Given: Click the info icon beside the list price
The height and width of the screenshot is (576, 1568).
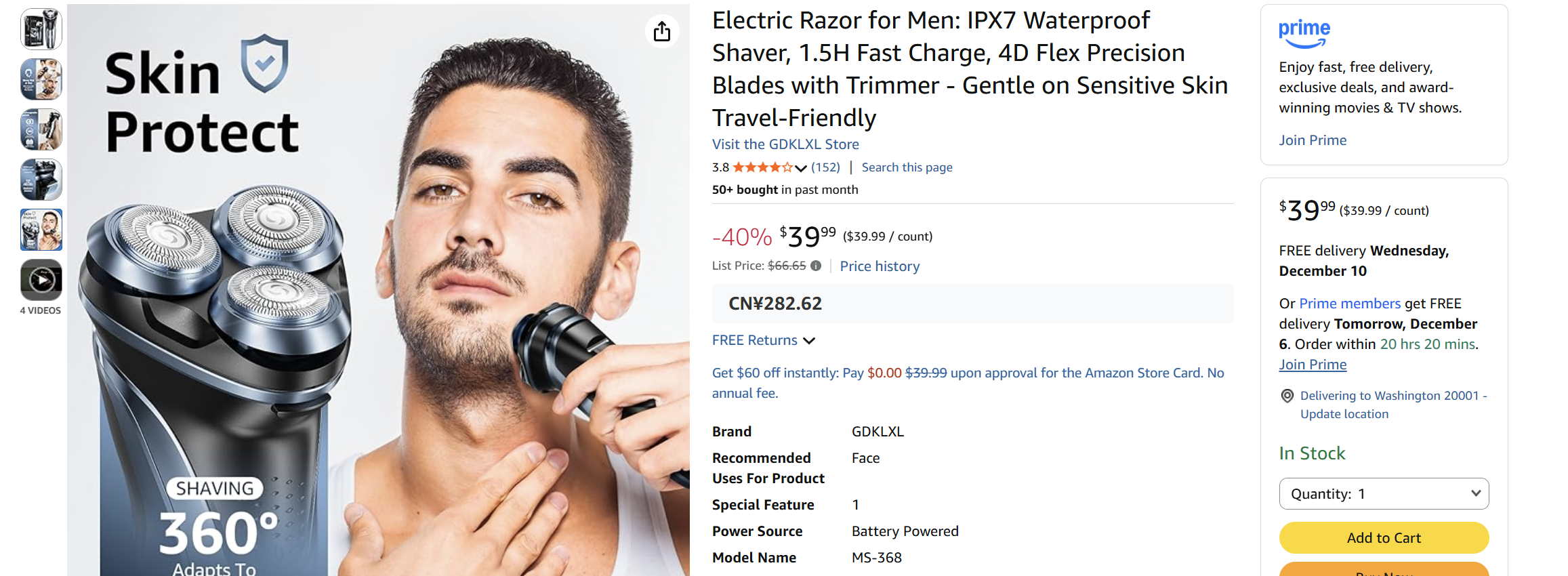Looking at the screenshot, I should click(x=817, y=266).
